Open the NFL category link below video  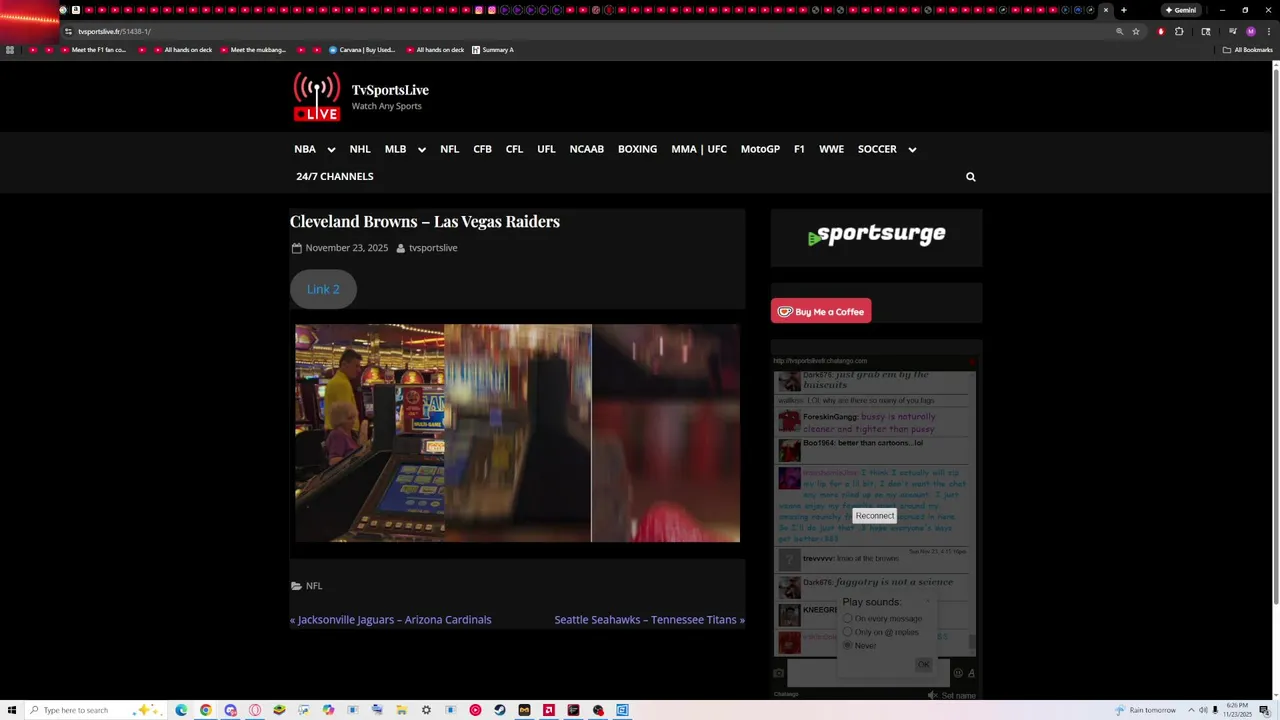coord(314,586)
